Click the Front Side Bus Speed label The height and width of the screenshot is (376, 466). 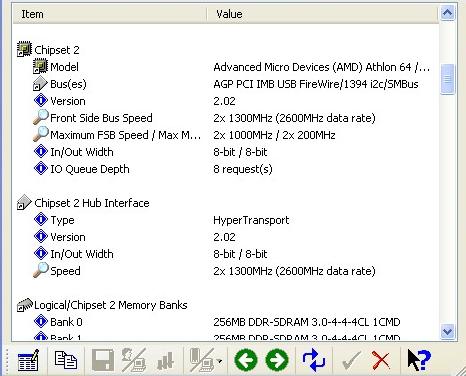coord(101,118)
